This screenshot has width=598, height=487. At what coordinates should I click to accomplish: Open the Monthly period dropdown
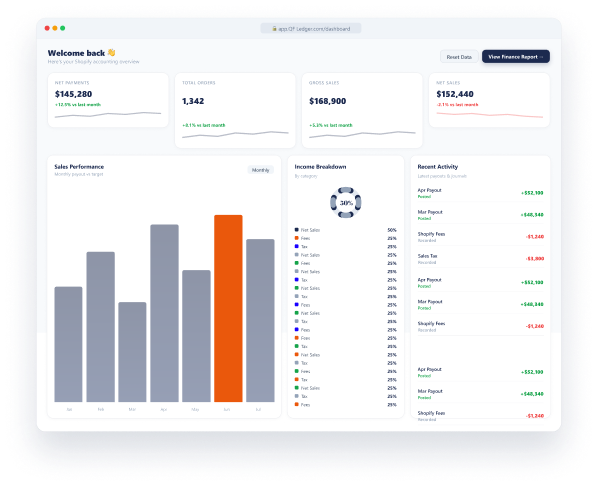click(260, 170)
